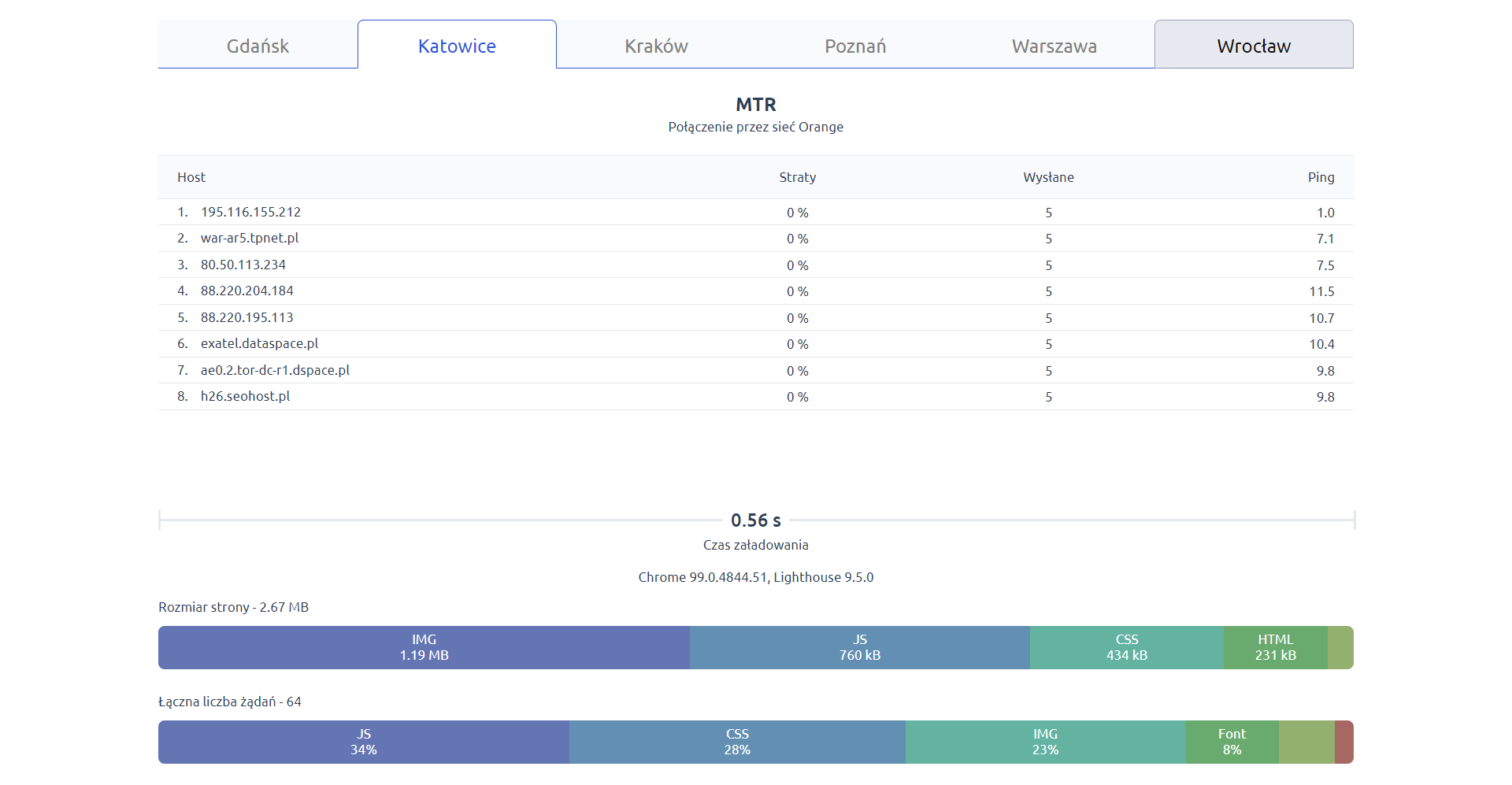Click the CSS 434 kB segment
Viewport: 1512px width, 785px height.
1126,647
